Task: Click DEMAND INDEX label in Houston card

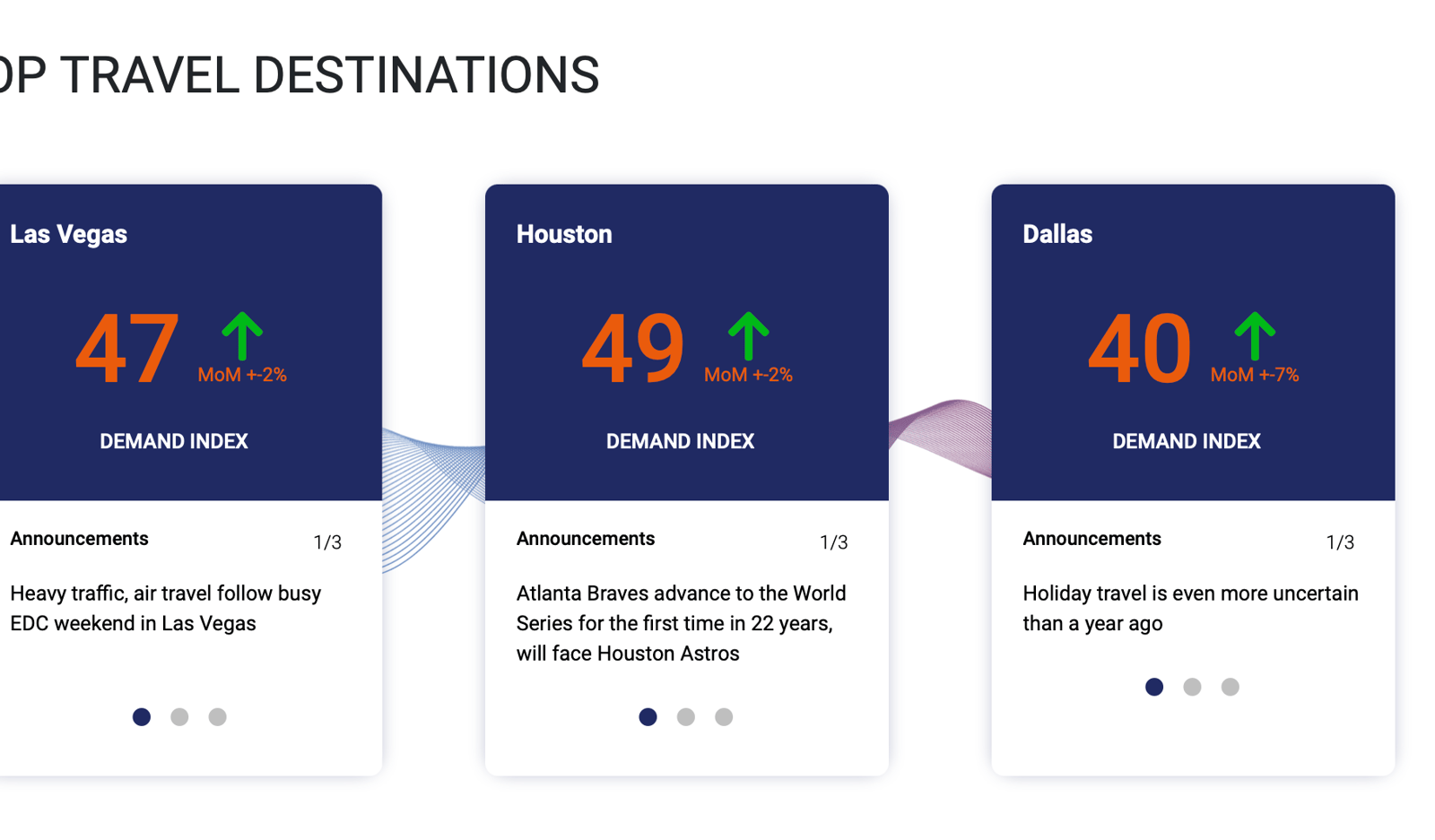Action: tap(680, 441)
